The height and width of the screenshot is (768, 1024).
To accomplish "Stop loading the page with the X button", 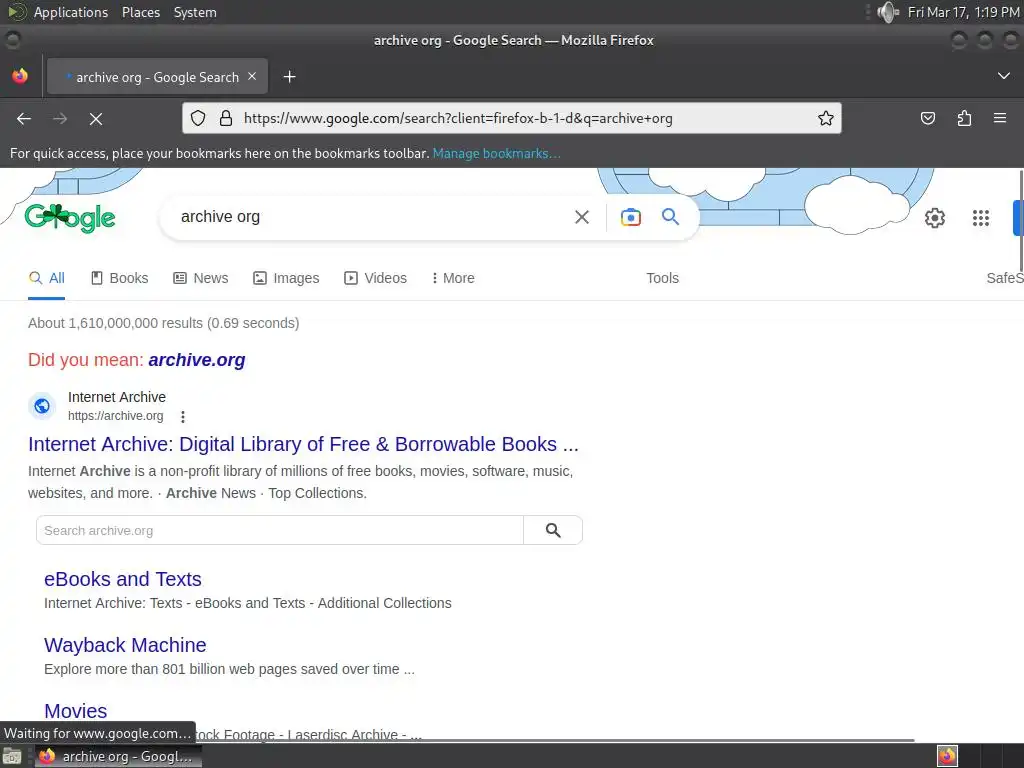I will (x=96, y=119).
